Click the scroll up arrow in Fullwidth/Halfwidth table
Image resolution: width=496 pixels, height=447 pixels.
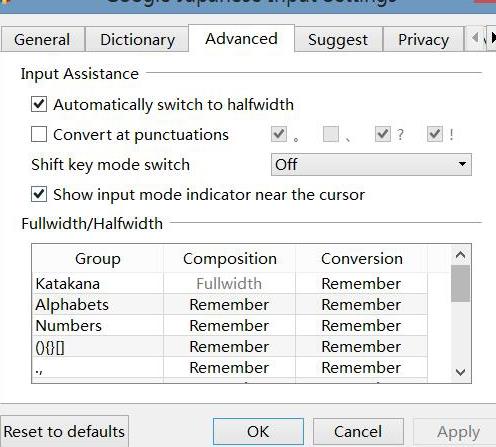(x=460, y=255)
